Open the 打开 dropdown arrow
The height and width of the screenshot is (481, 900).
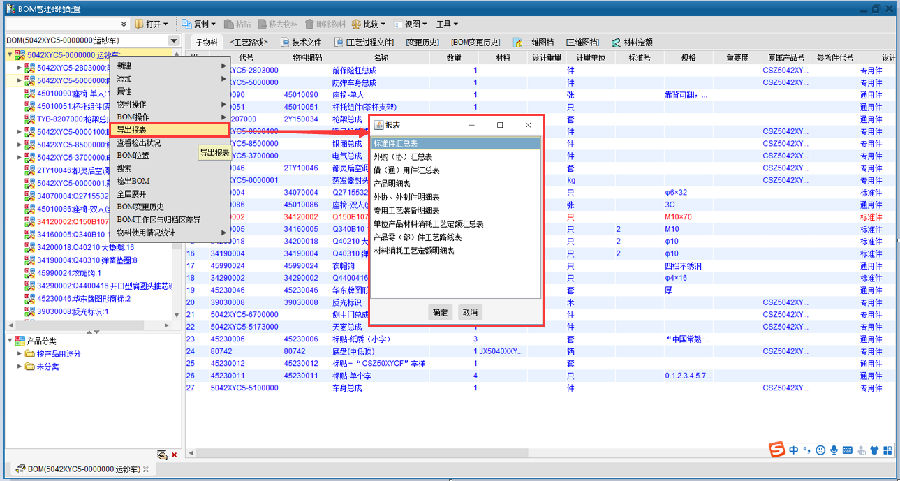click(x=166, y=24)
